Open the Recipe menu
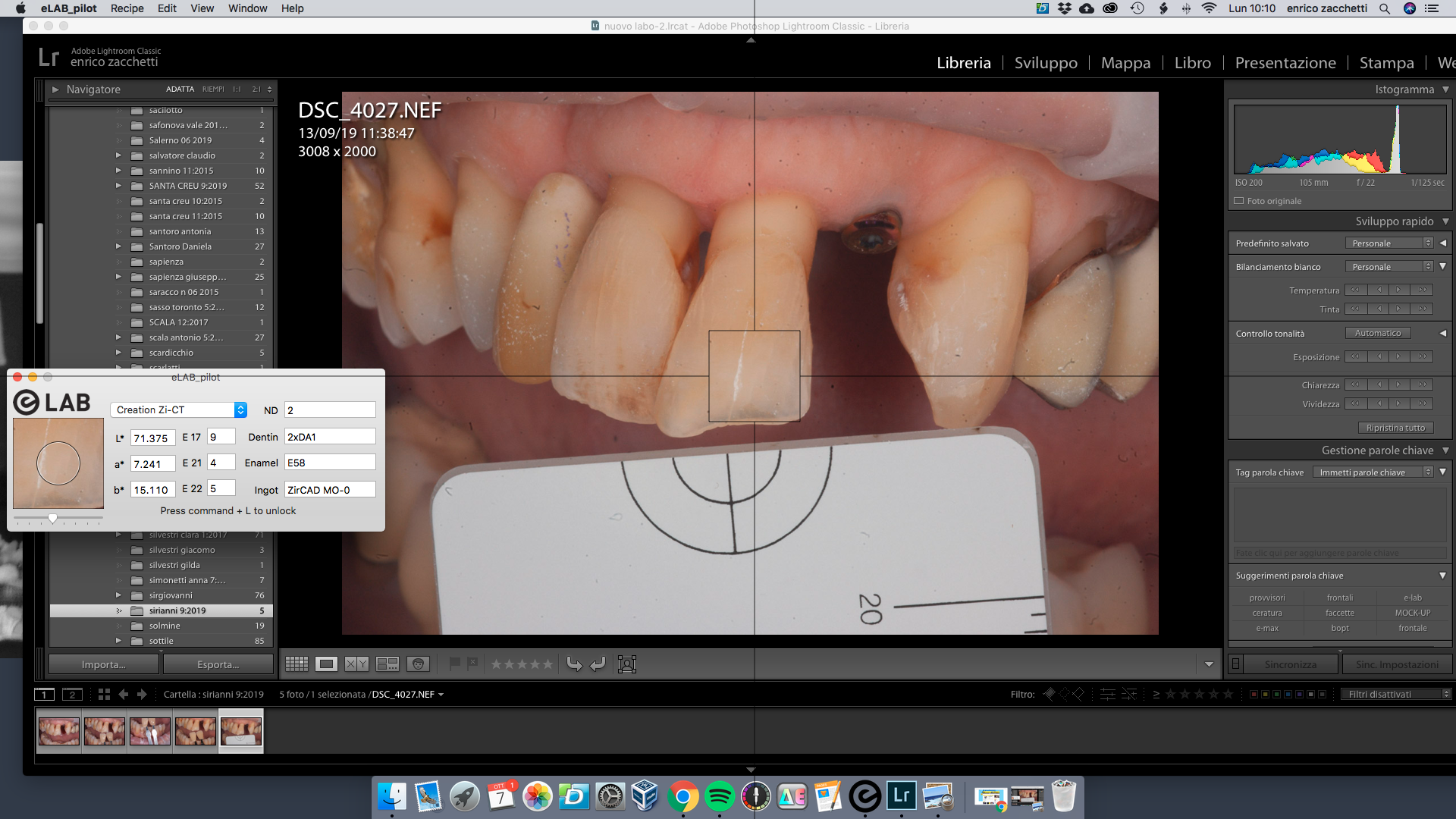Screen dimensions: 1456x819 coord(127,8)
